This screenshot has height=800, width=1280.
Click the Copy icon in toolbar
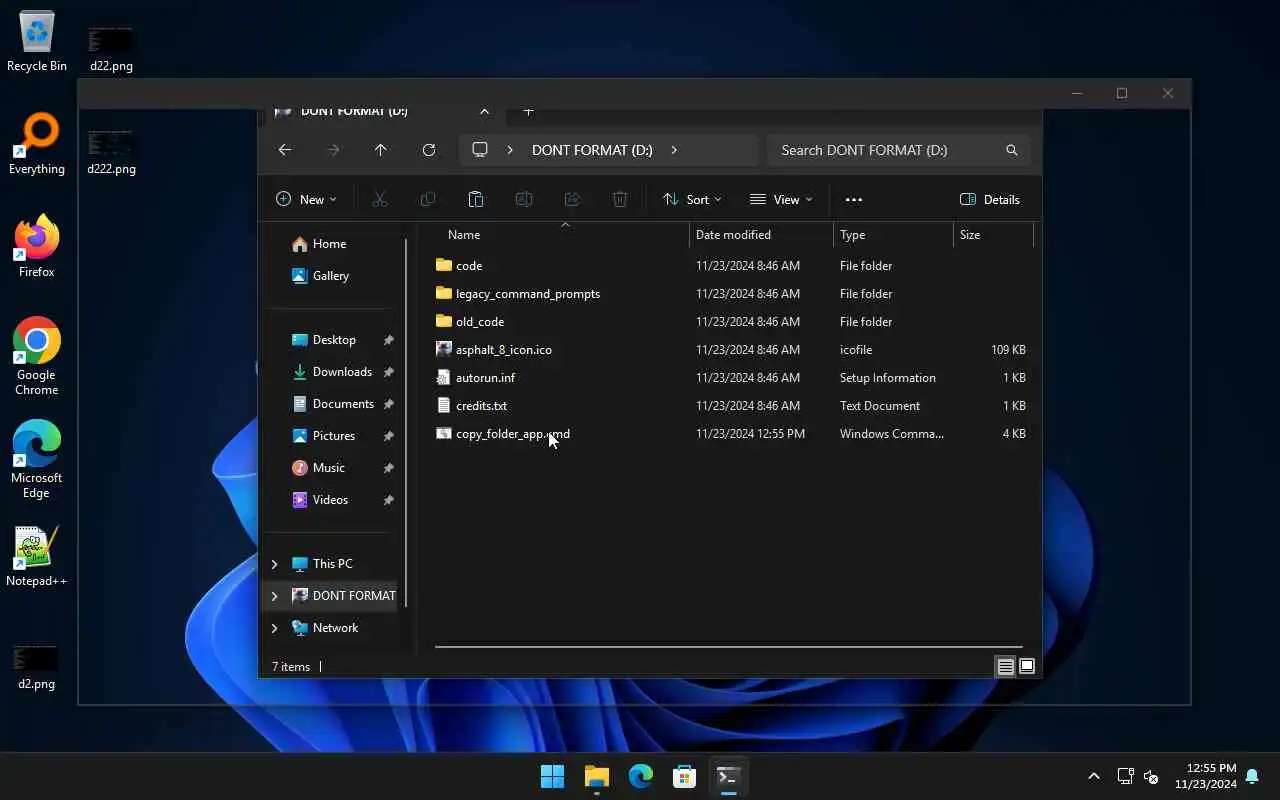[428, 199]
